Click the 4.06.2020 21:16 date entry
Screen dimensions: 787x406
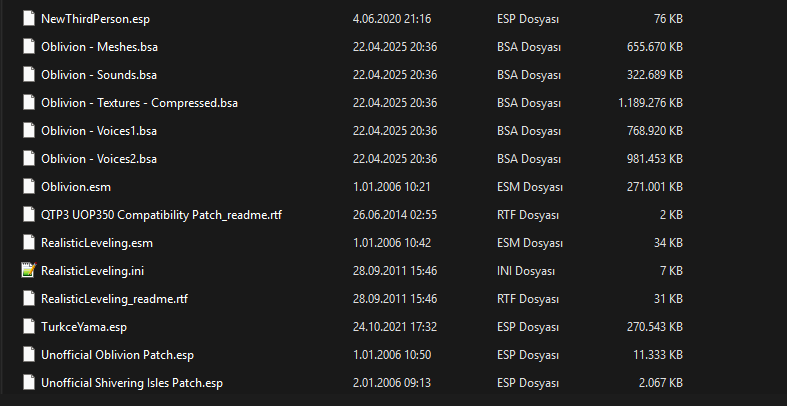[392, 19]
